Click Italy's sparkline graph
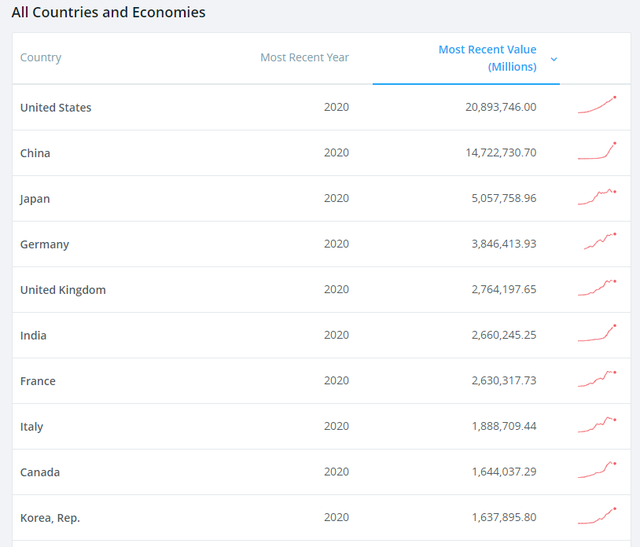The width and height of the screenshot is (640, 547). (x=597, y=425)
